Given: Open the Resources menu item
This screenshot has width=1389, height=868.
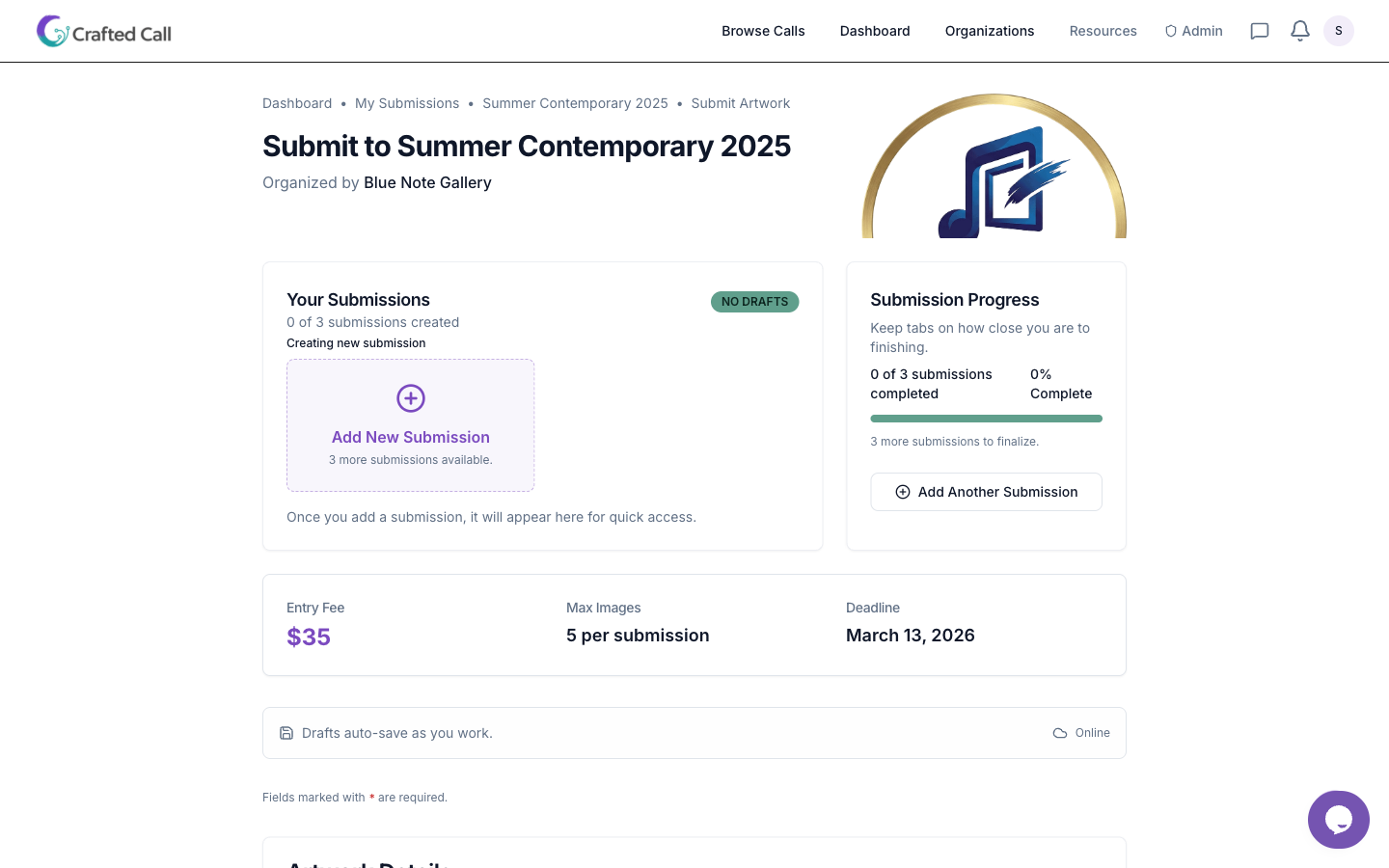Looking at the screenshot, I should (1103, 31).
